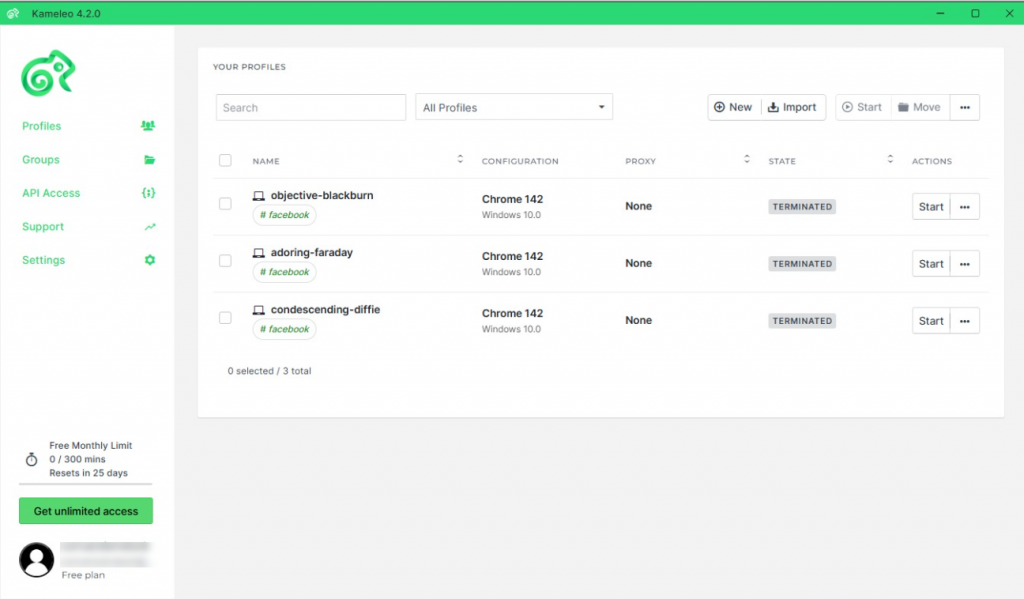
Task: Open more actions menu for condescending-diffie
Action: click(964, 321)
